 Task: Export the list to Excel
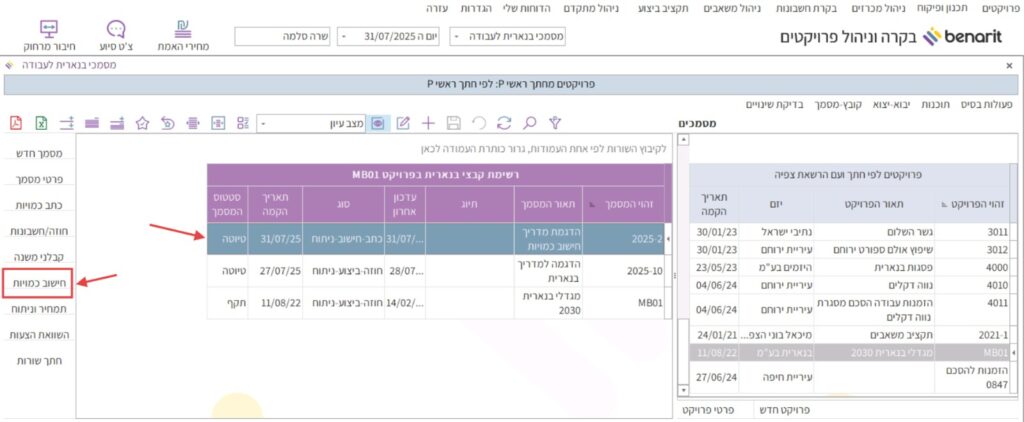(41, 123)
